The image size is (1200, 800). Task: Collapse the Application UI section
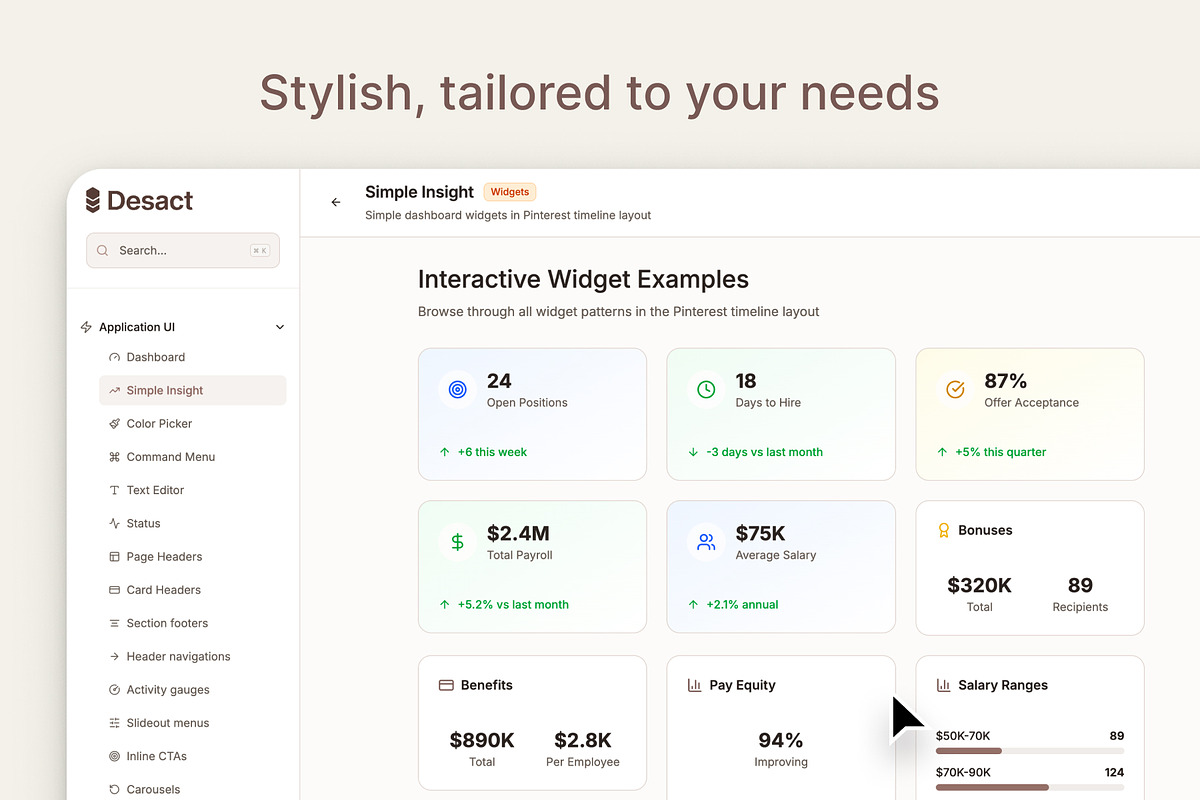pyautogui.click(x=280, y=327)
